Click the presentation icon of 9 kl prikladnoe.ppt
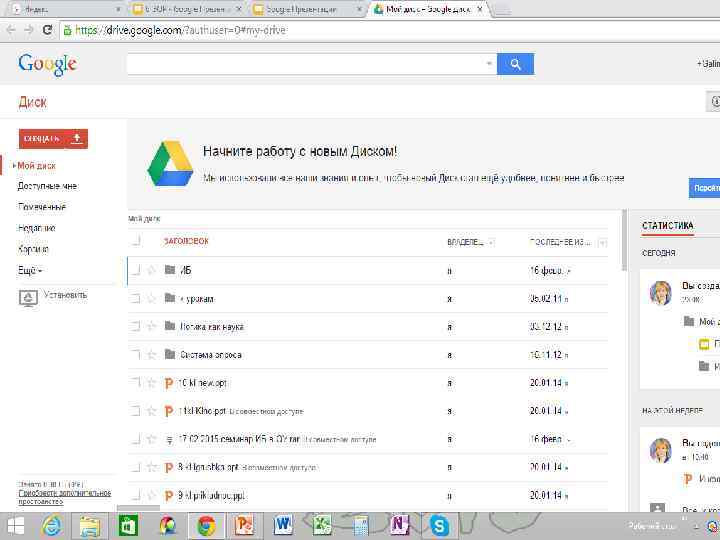This screenshot has width=720, height=540. tap(169, 495)
